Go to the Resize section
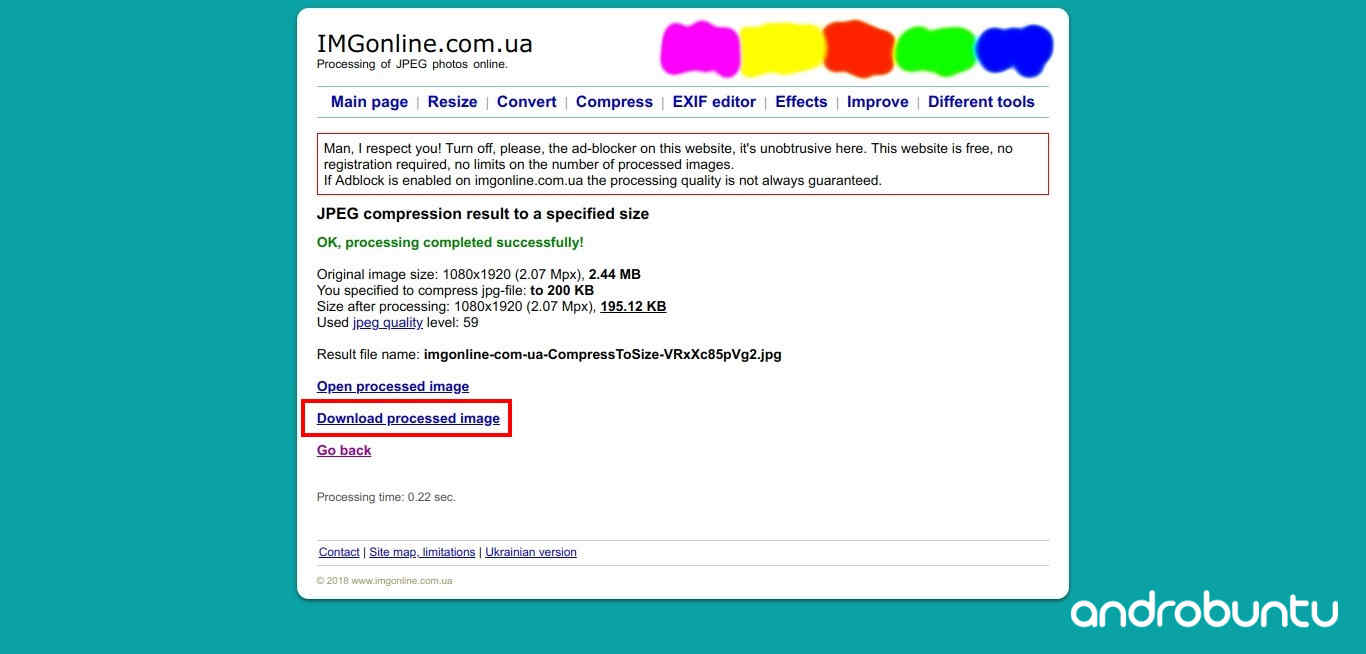 [452, 102]
